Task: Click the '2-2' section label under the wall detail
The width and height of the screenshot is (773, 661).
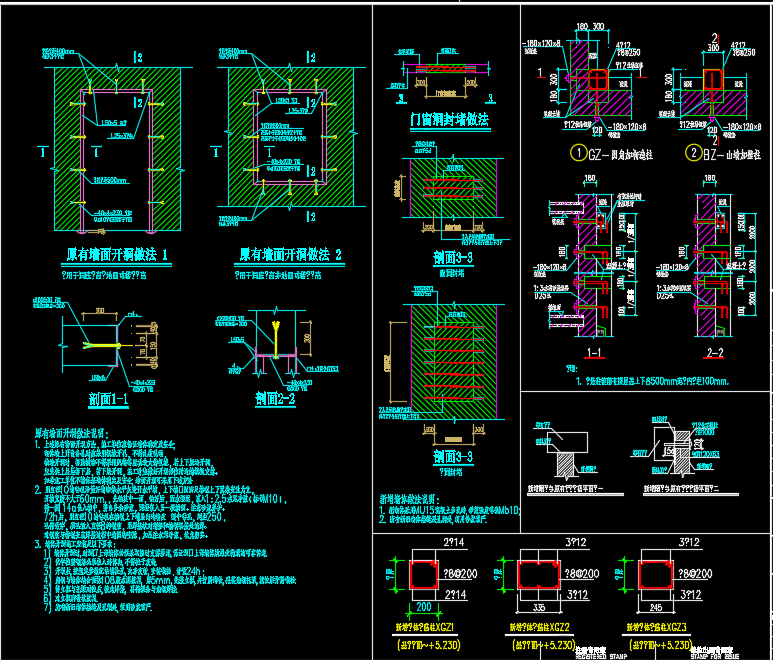Action: click(715, 352)
